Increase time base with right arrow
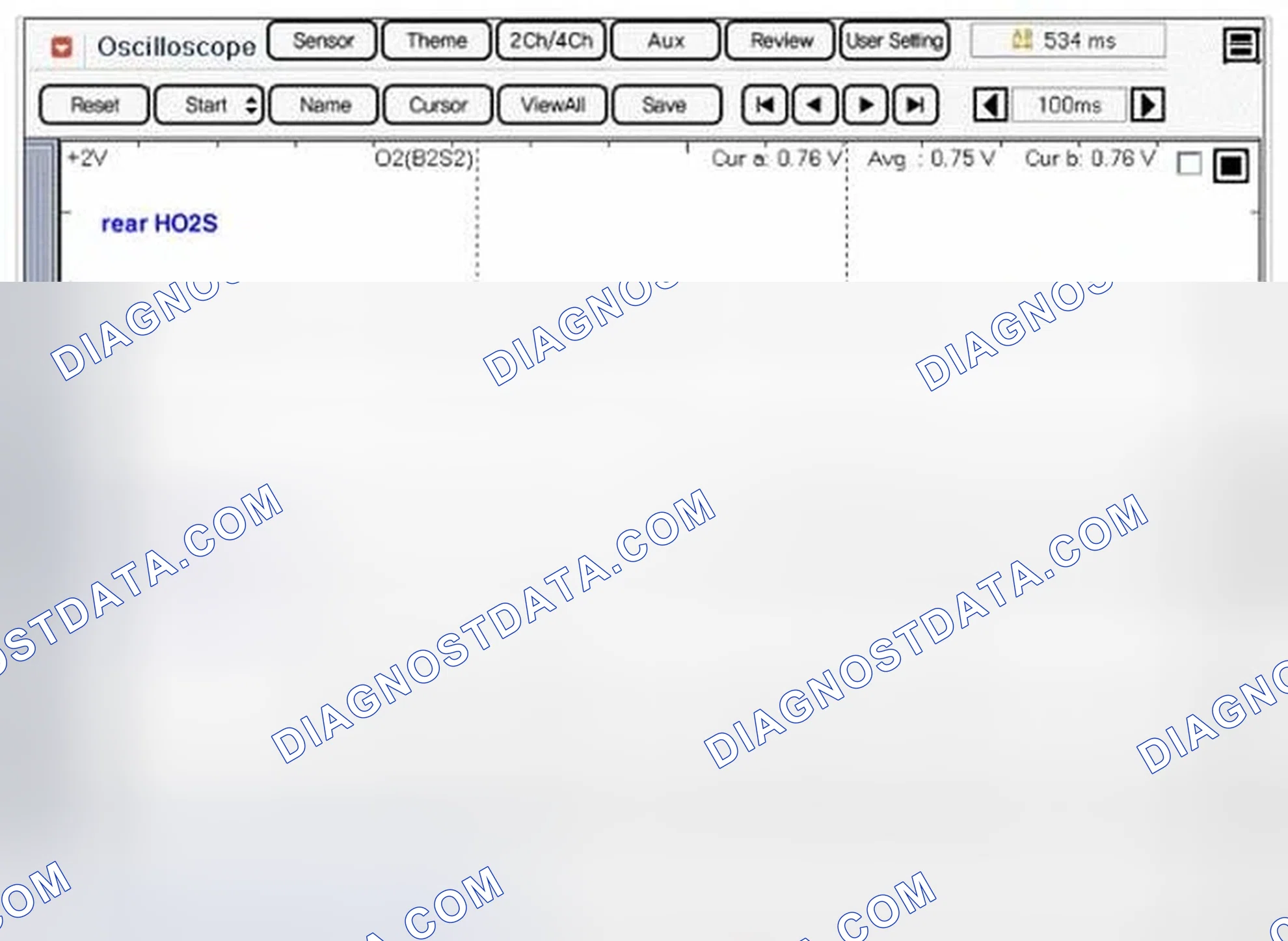 [x=1147, y=105]
